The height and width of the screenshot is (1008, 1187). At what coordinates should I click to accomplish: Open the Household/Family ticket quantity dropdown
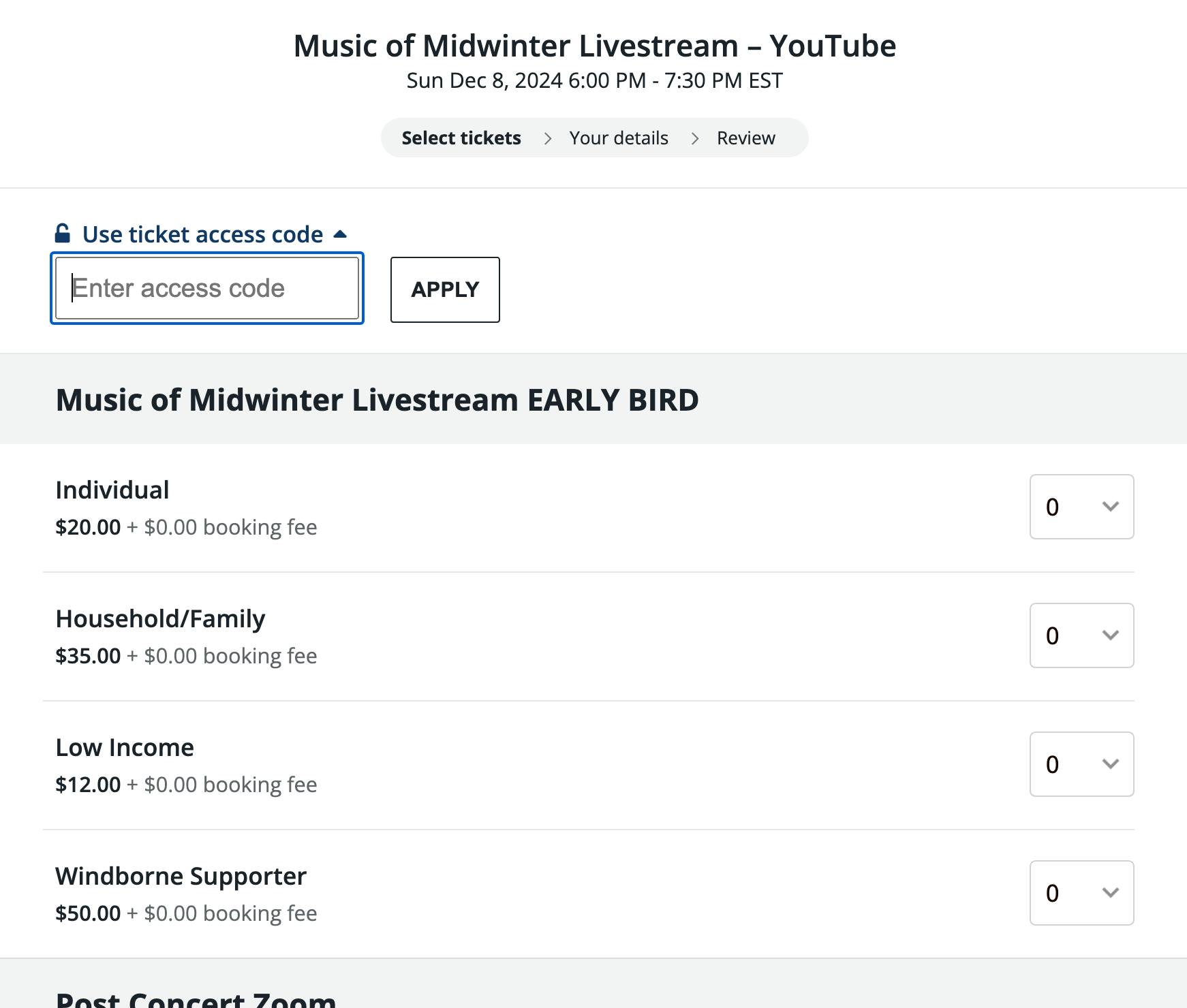pos(1081,635)
